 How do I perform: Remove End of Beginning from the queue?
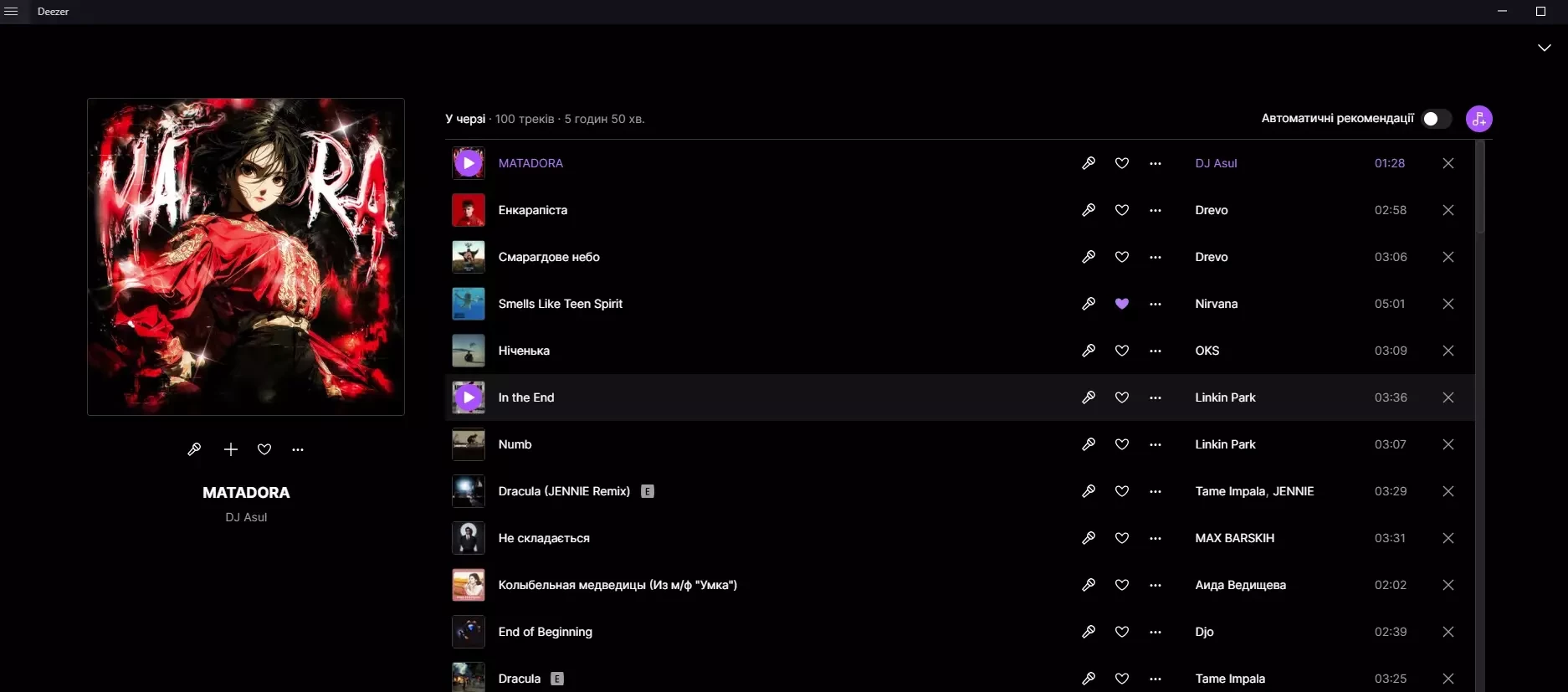pos(1448,632)
